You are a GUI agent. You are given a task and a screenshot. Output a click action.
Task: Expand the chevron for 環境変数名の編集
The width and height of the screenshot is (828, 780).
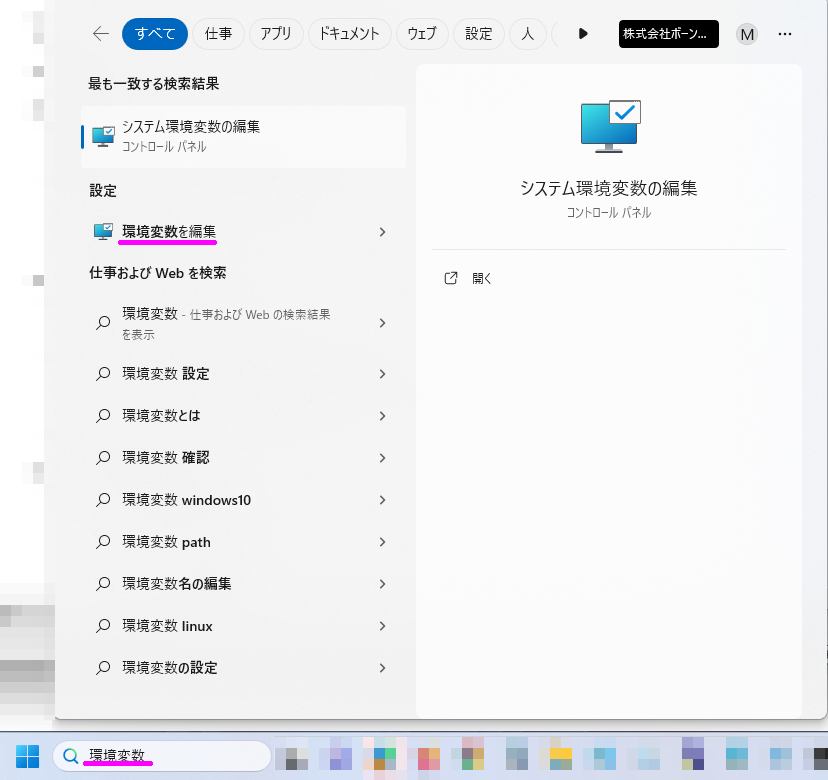pyautogui.click(x=382, y=584)
